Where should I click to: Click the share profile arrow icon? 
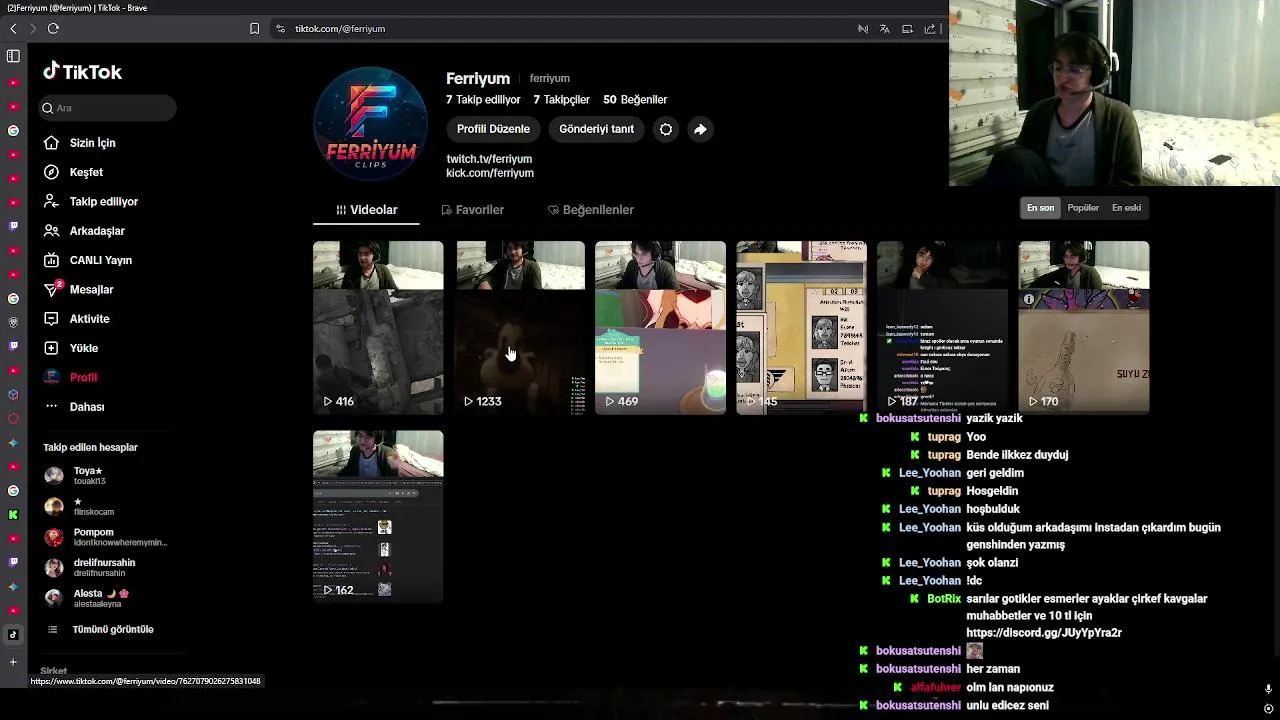(x=700, y=129)
